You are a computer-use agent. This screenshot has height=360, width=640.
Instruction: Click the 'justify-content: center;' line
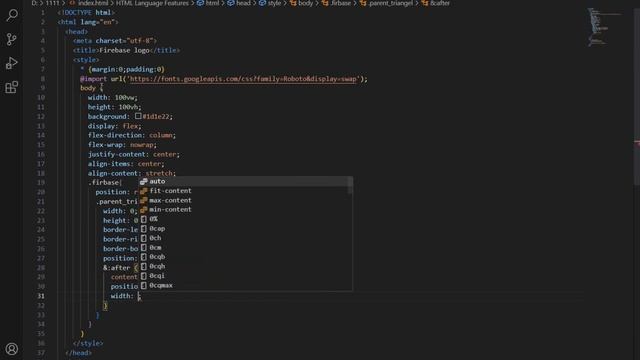point(133,154)
